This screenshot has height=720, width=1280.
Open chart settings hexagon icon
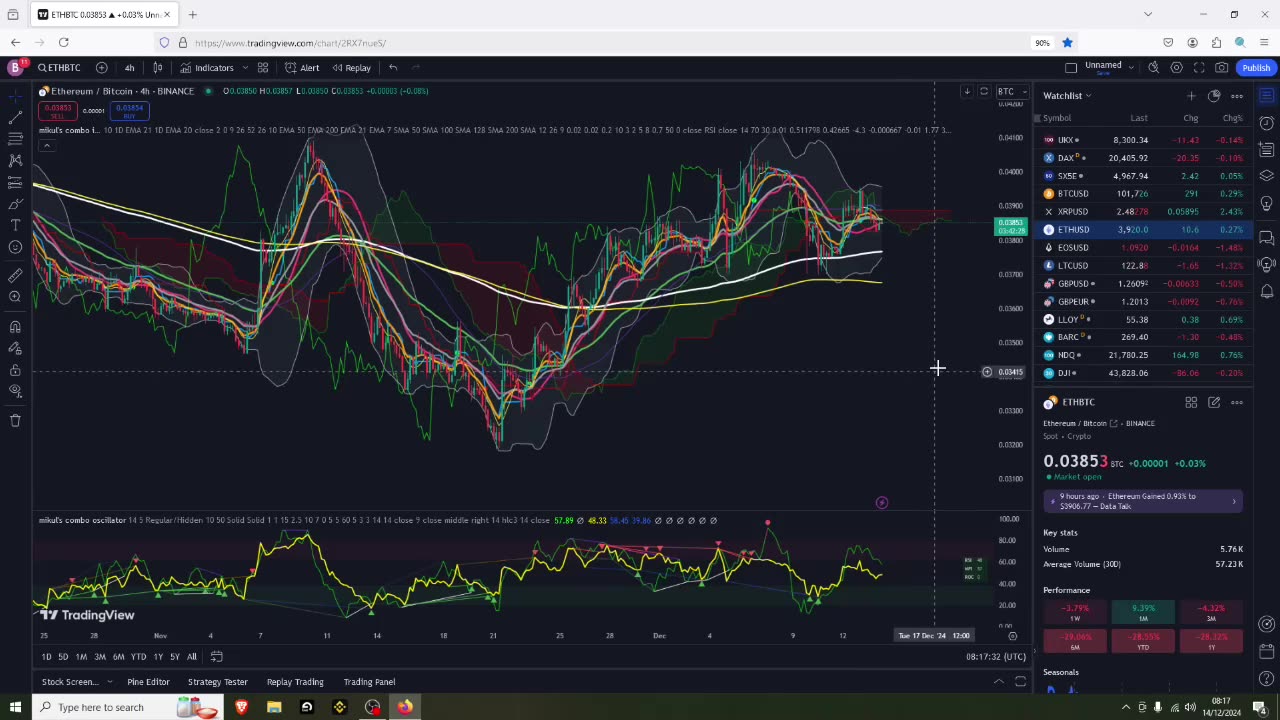pyautogui.click(x=1176, y=68)
